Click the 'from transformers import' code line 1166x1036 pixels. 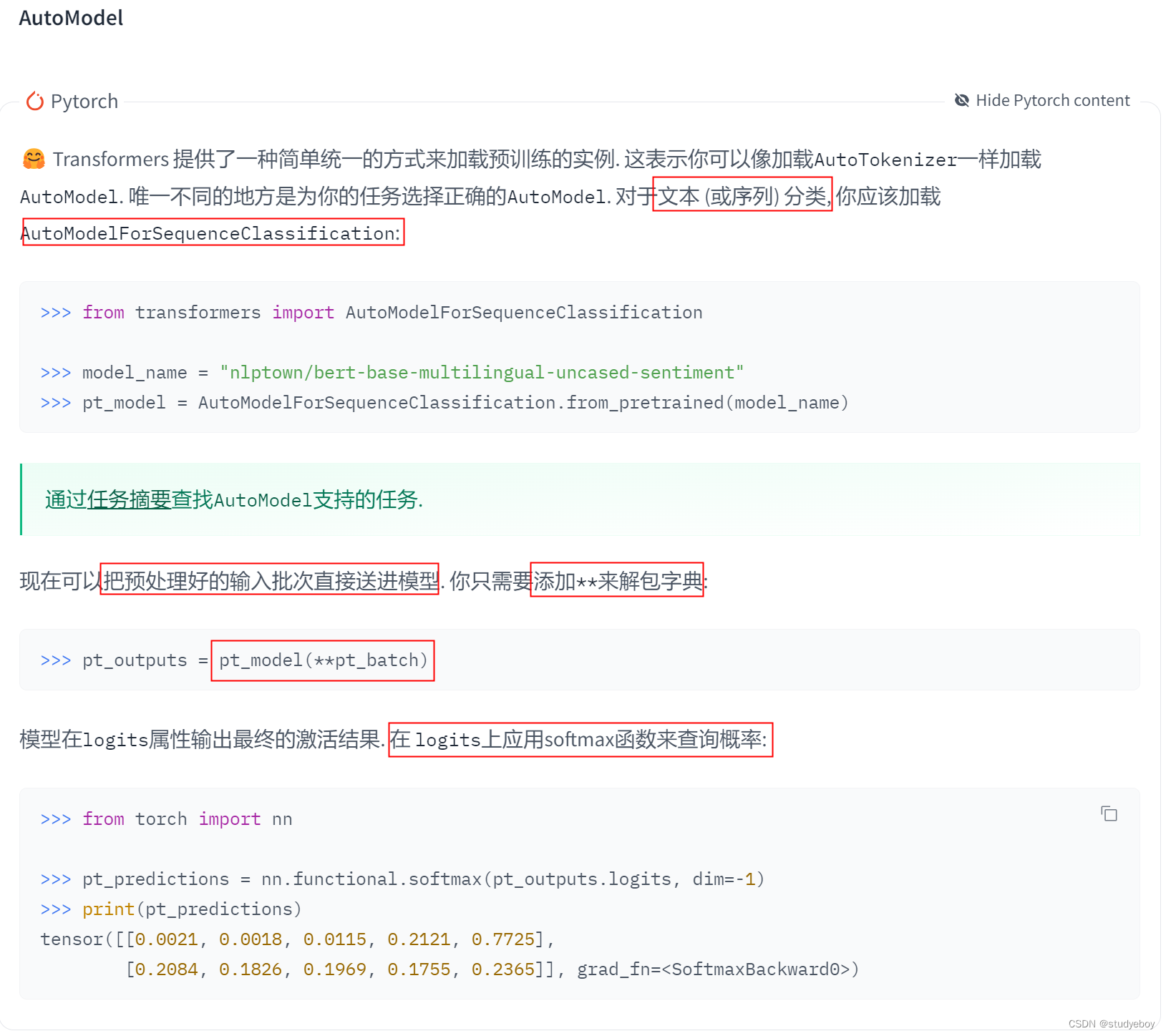[371, 313]
